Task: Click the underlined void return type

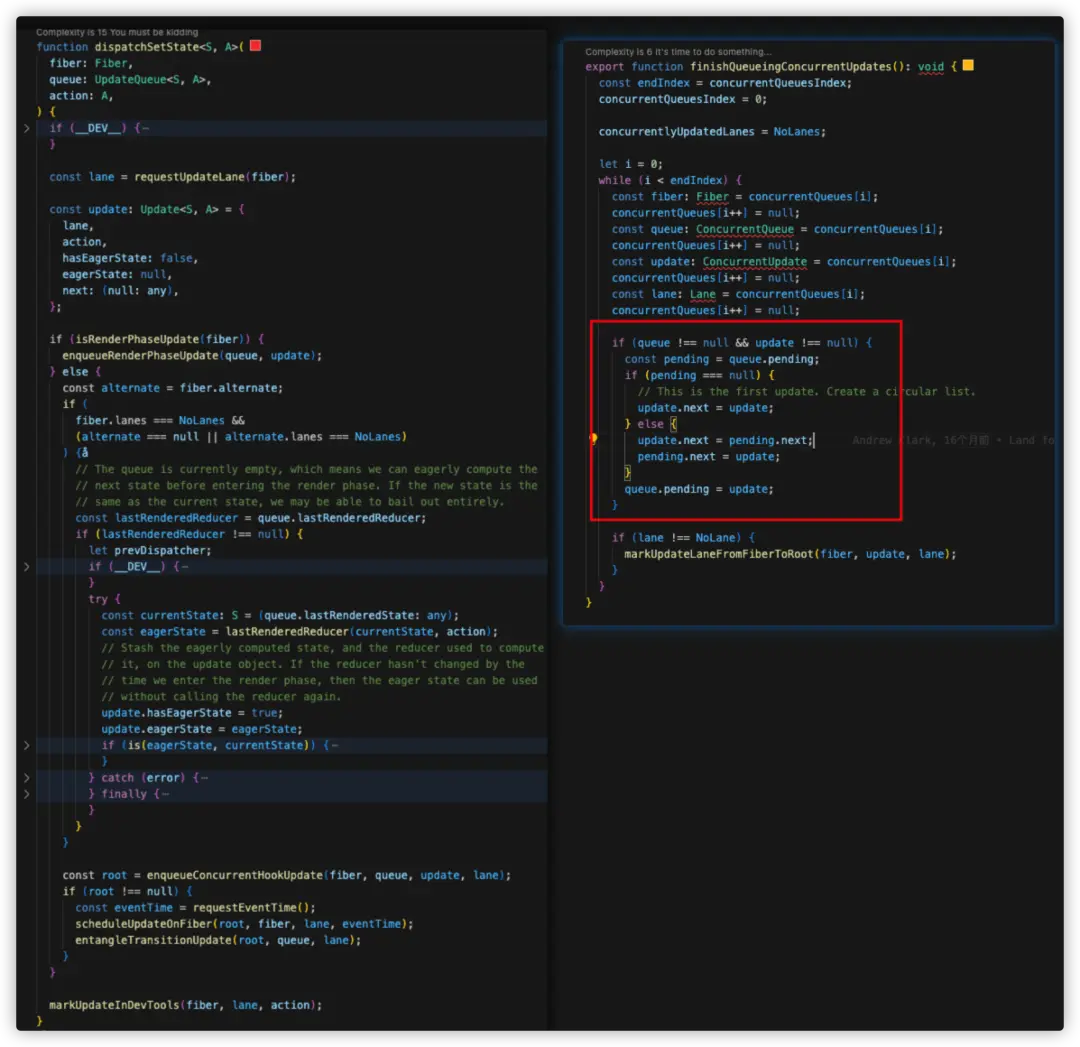Action: [x=930, y=67]
